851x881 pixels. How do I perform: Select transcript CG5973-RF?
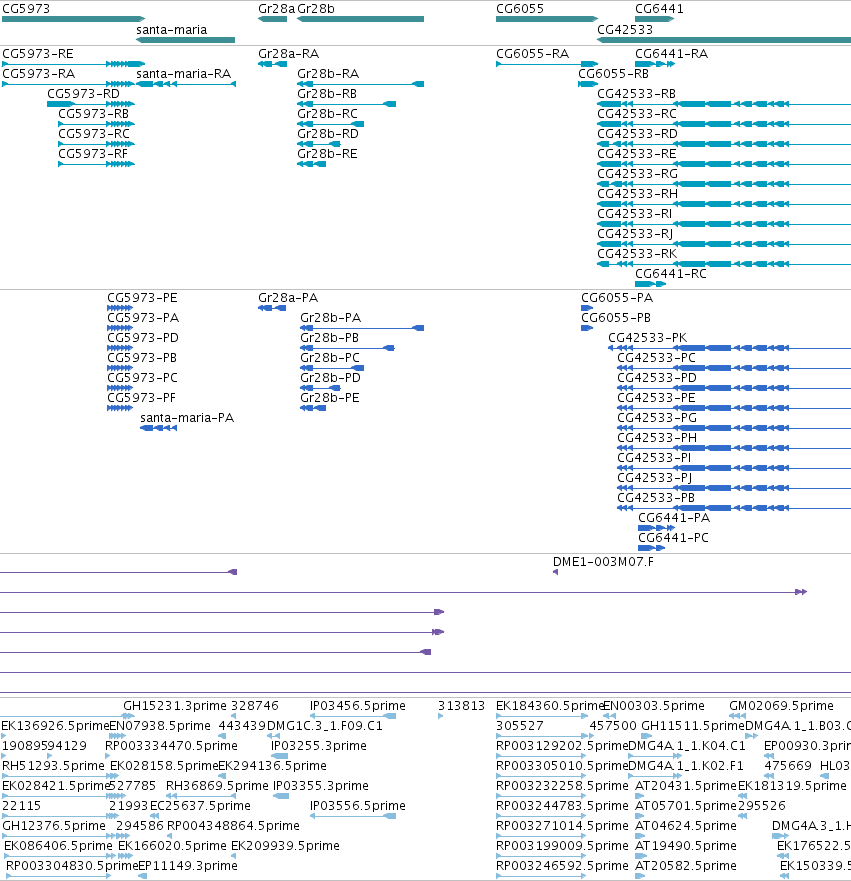(97, 164)
